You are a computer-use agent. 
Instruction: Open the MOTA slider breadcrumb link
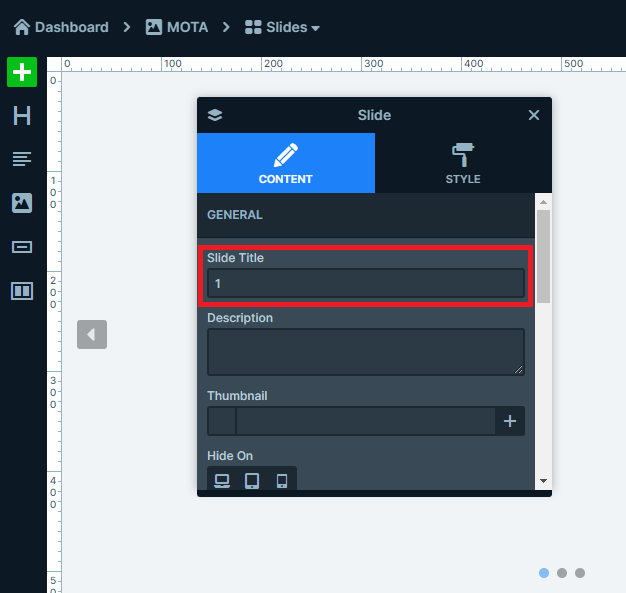[177, 27]
